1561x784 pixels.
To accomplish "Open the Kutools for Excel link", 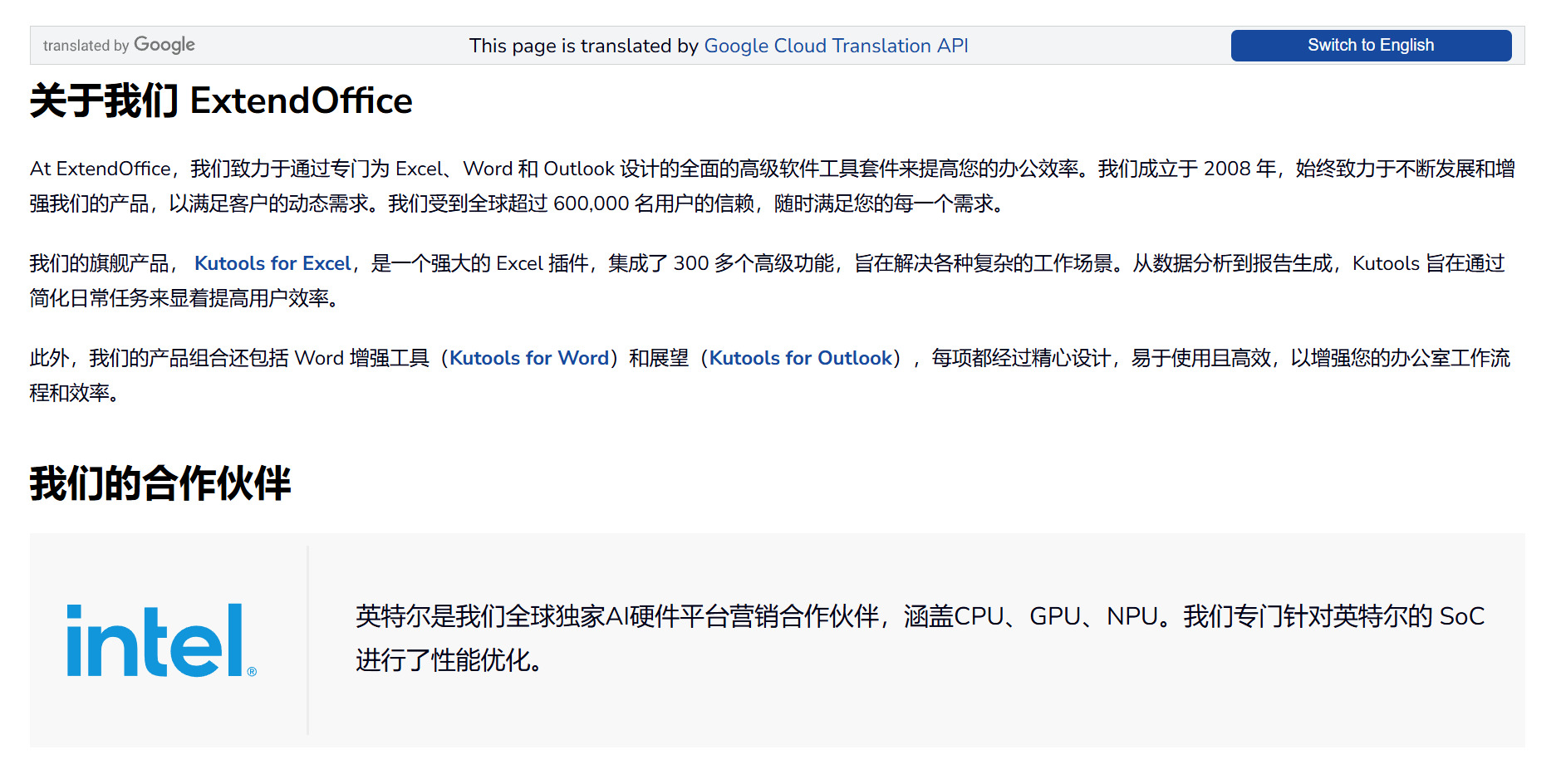I will pos(272,263).
